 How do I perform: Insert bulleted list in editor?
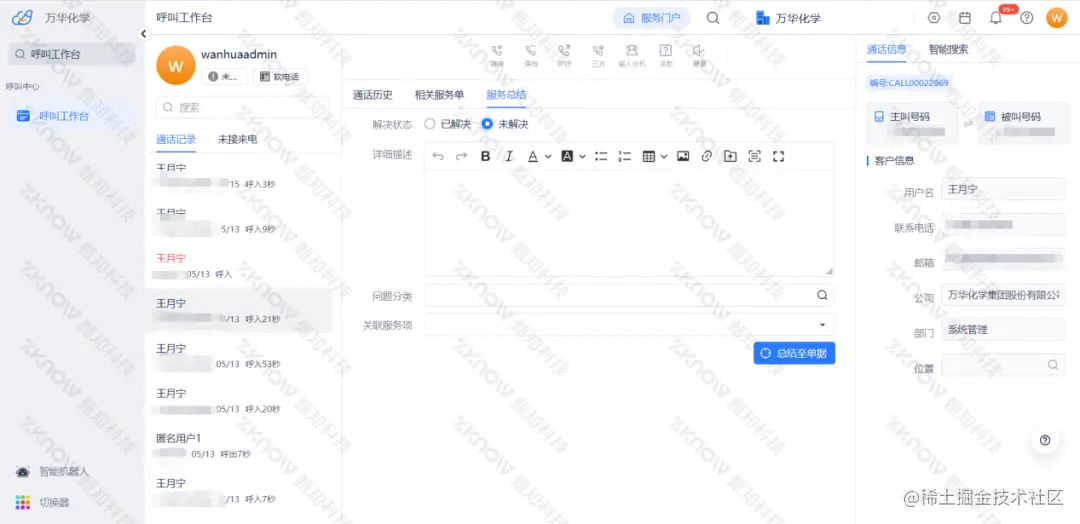pos(601,156)
